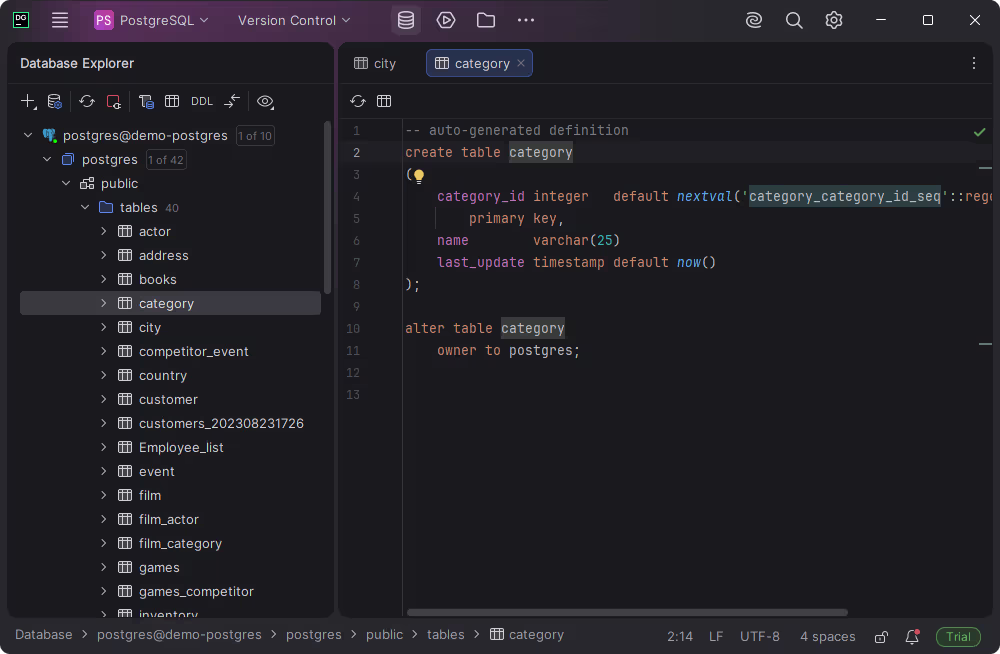Click 'public' in the breadcrumb bar
Image resolution: width=1000 pixels, height=654 pixels.
[384, 635]
